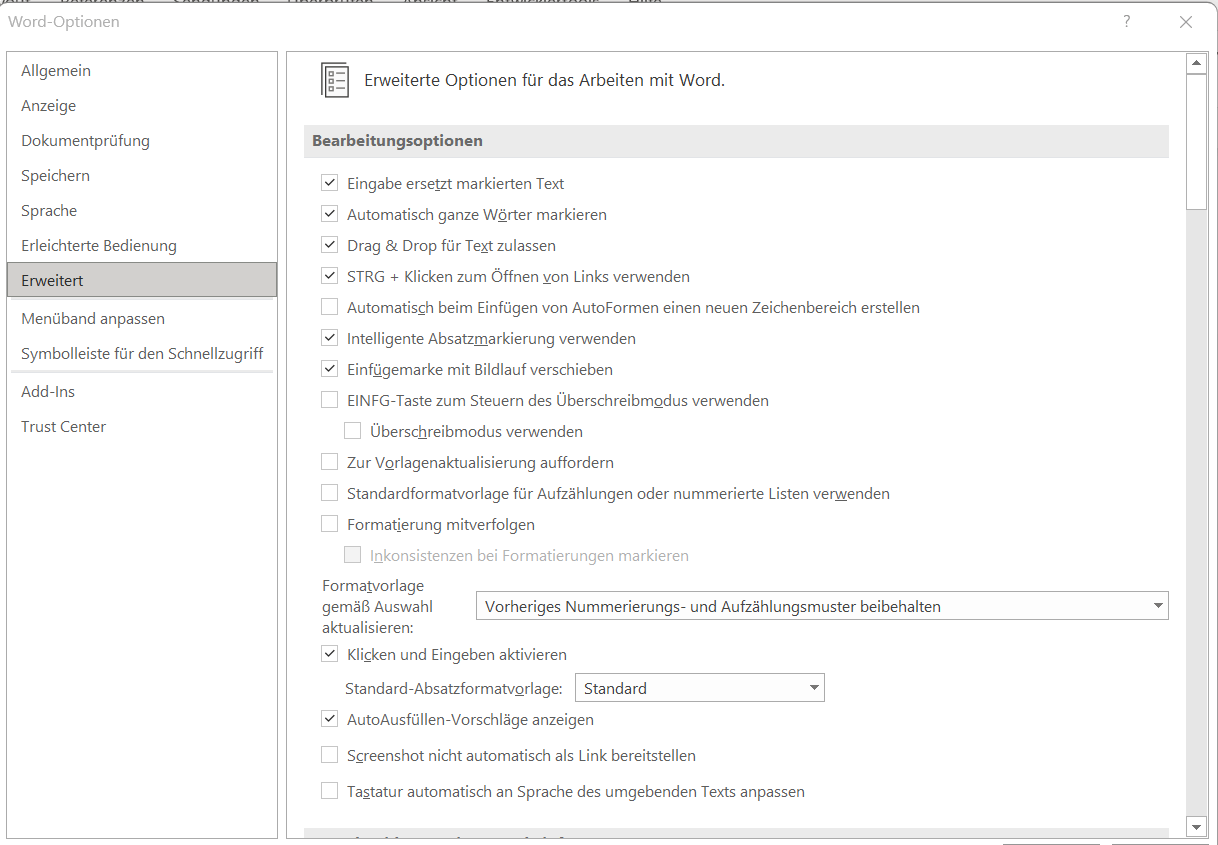Click 'Erweiterte Optionen für das Arbeiten mit Word.' text

point(544,80)
